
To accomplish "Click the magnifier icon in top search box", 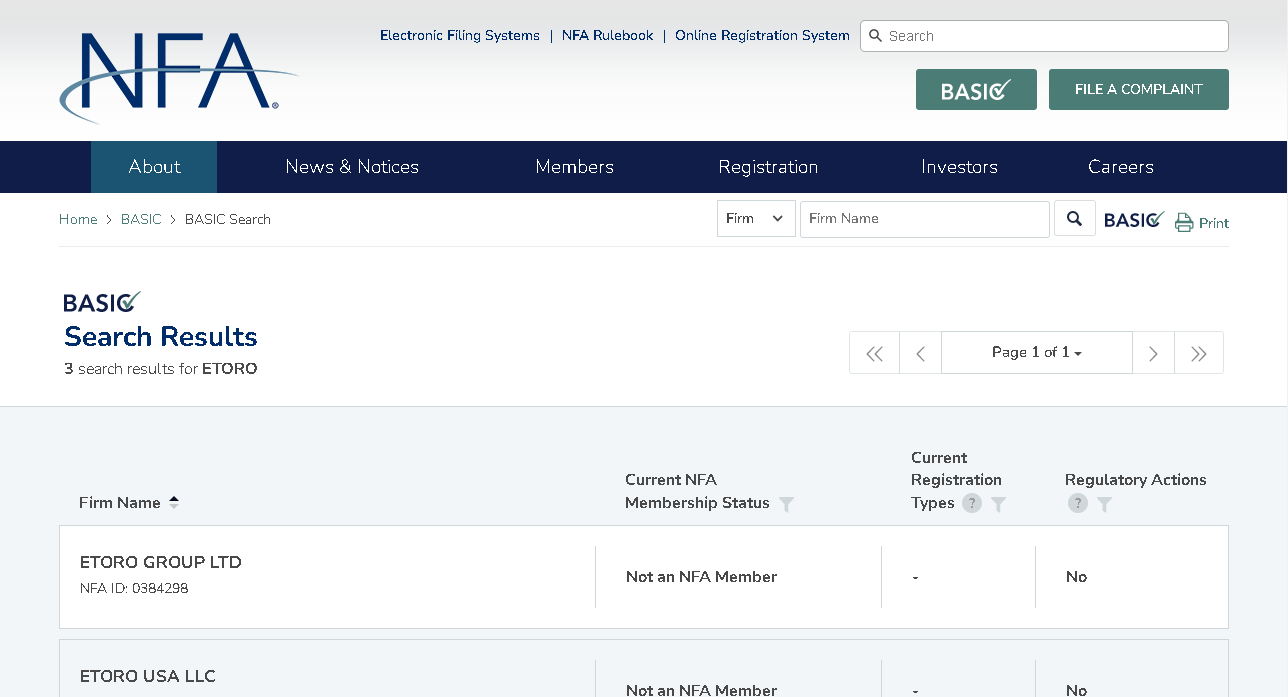I will [876, 36].
